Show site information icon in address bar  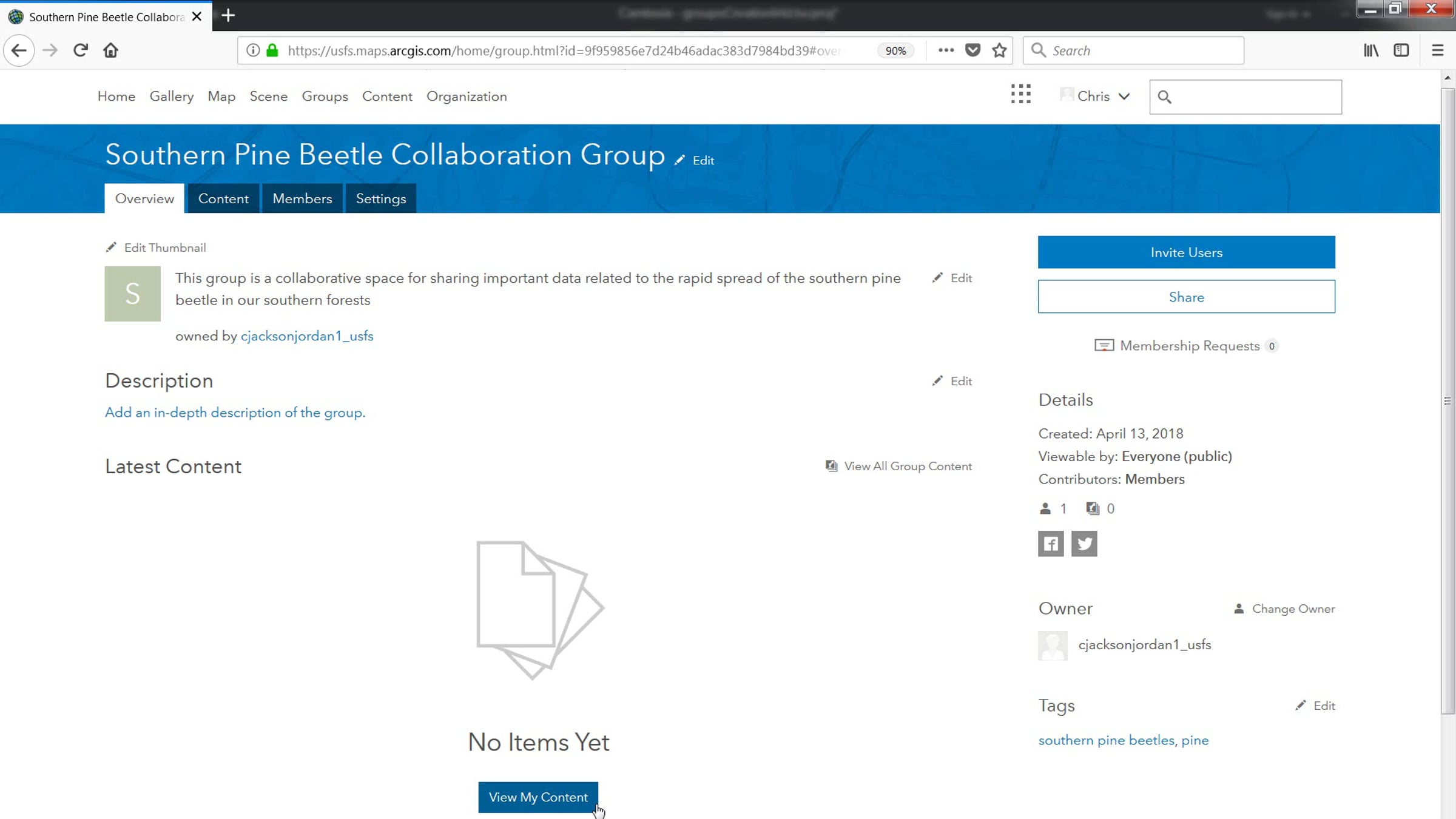point(253,50)
